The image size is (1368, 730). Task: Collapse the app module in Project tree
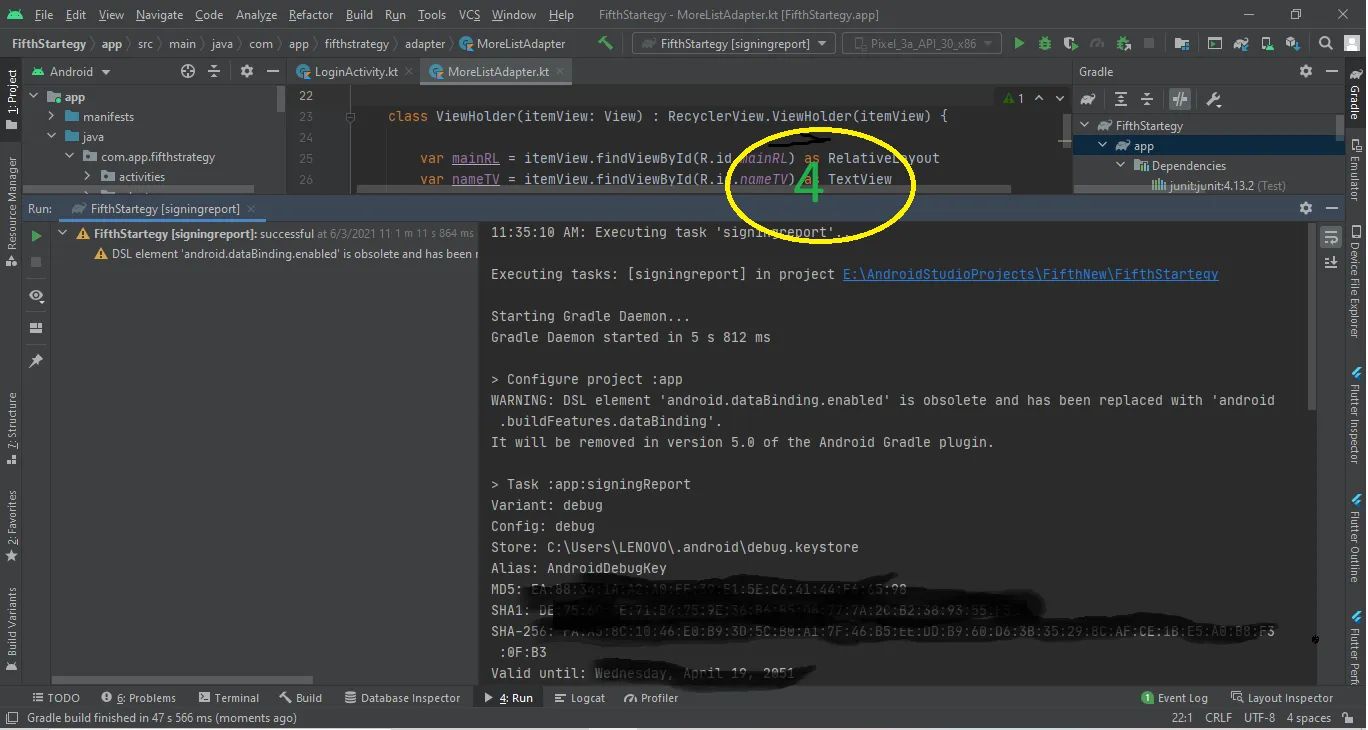click(34, 97)
